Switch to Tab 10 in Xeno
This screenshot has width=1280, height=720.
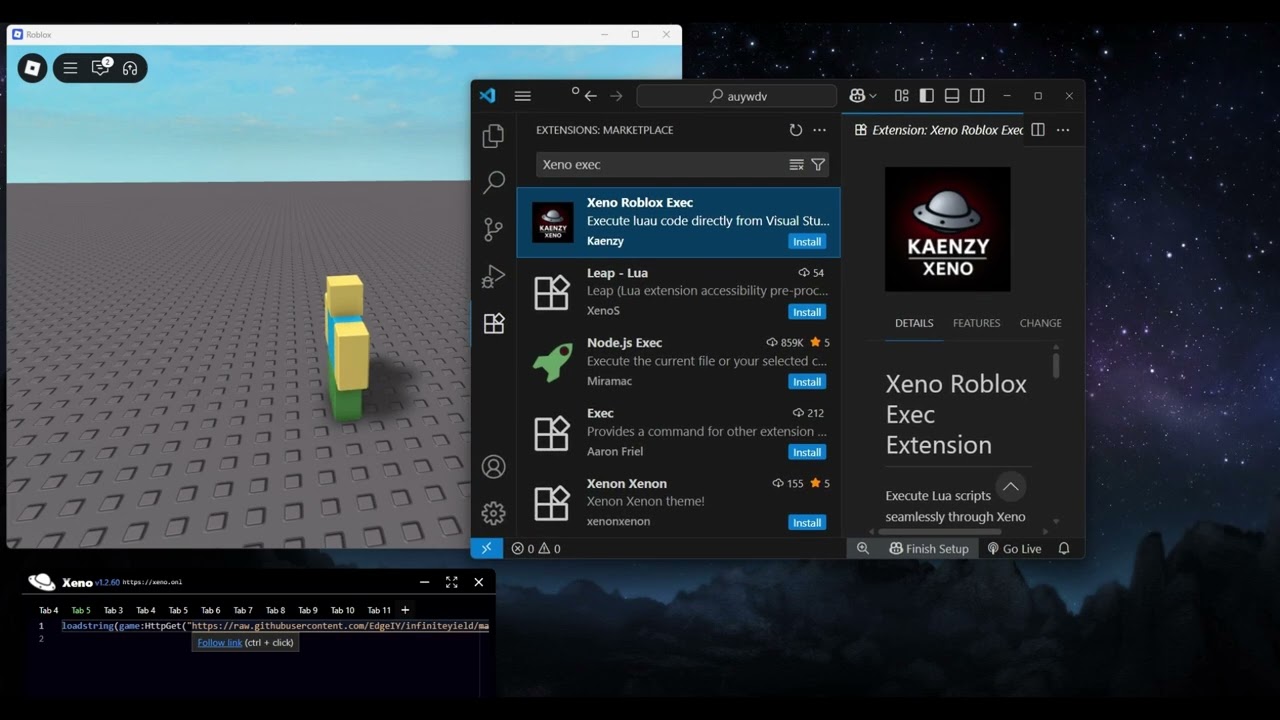[343, 610]
